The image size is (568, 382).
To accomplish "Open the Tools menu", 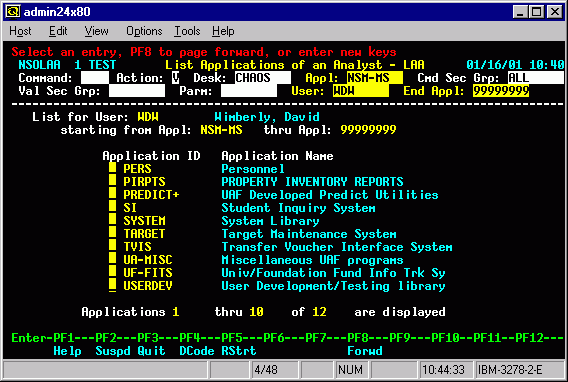I will click(x=187, y=31).
